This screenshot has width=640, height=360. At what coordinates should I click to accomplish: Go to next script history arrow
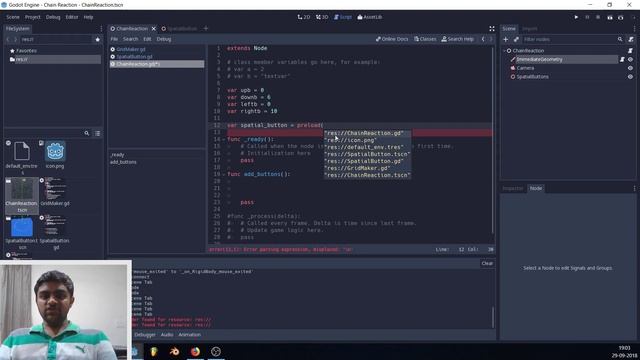coord(491,39)
